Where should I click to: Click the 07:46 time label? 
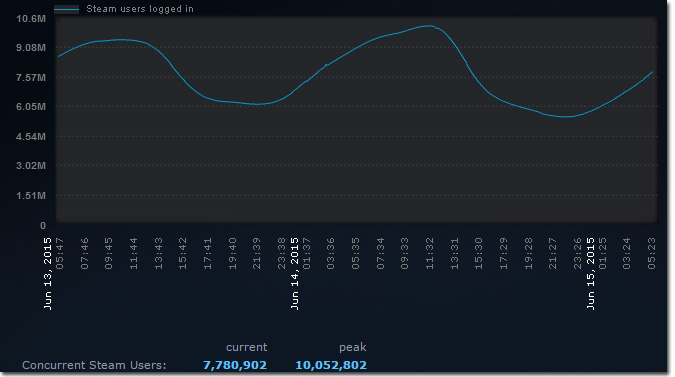[84, 253]
